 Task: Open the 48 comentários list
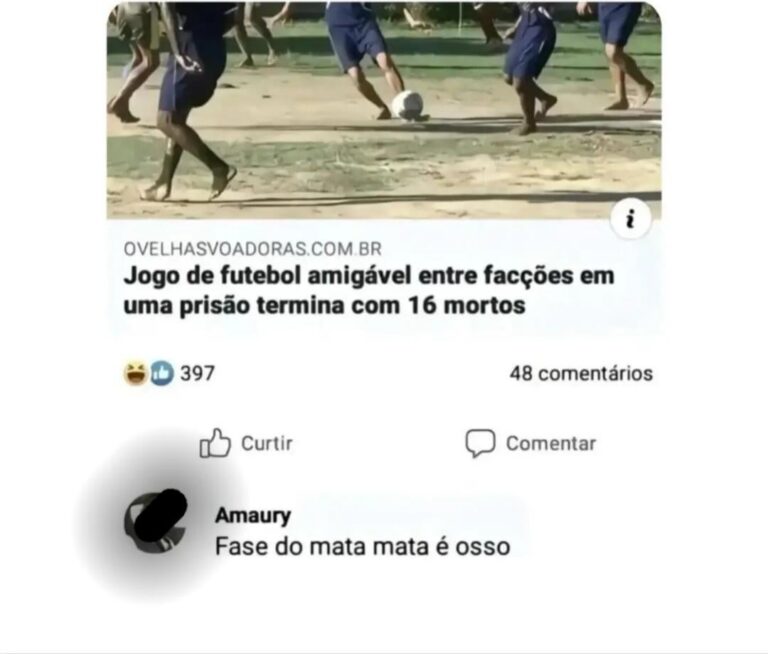click(x=581, y=373)
